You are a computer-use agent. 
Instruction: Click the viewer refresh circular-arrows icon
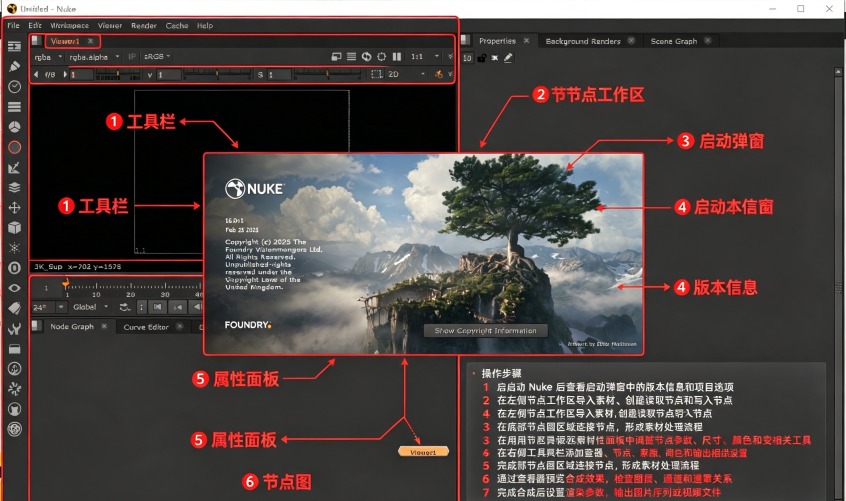366,57
